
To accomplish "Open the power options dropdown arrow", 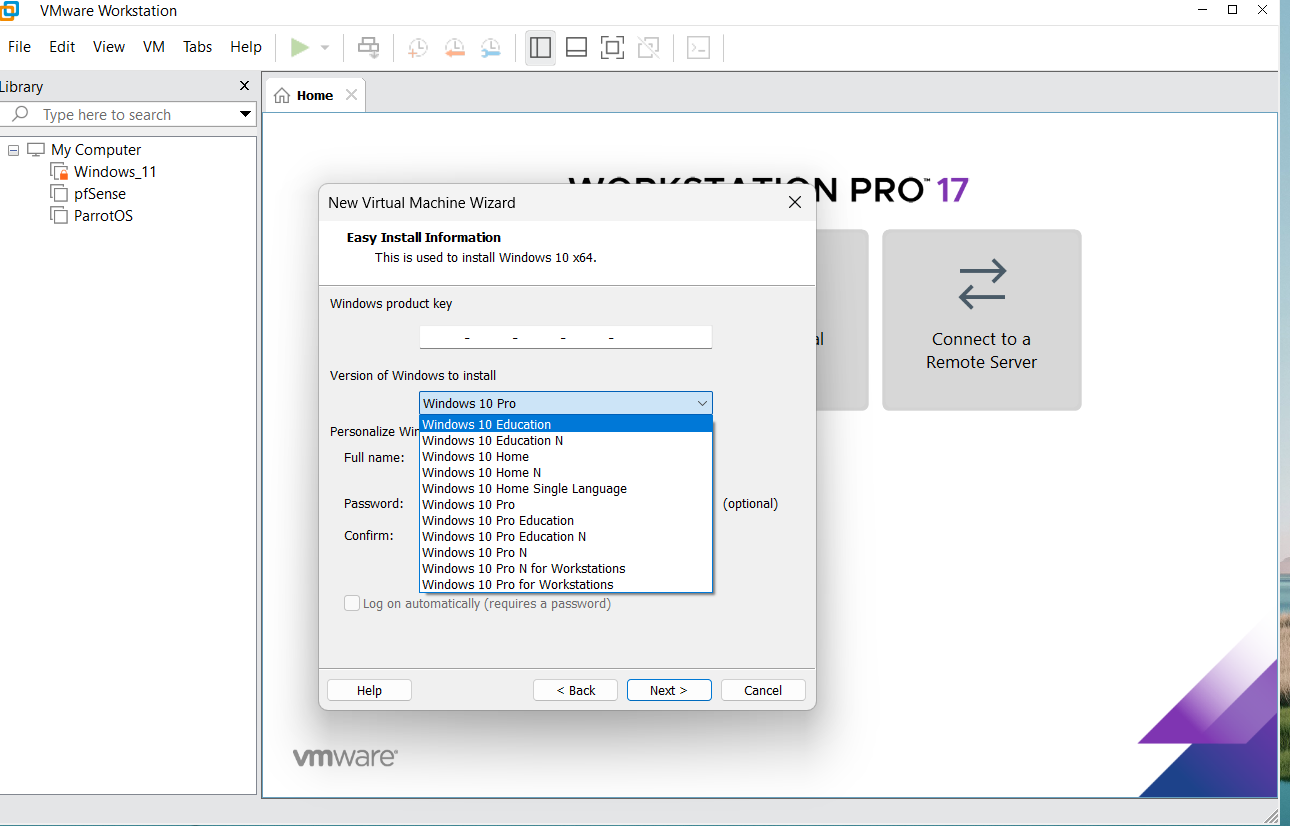I will click(x=325, y=48).
